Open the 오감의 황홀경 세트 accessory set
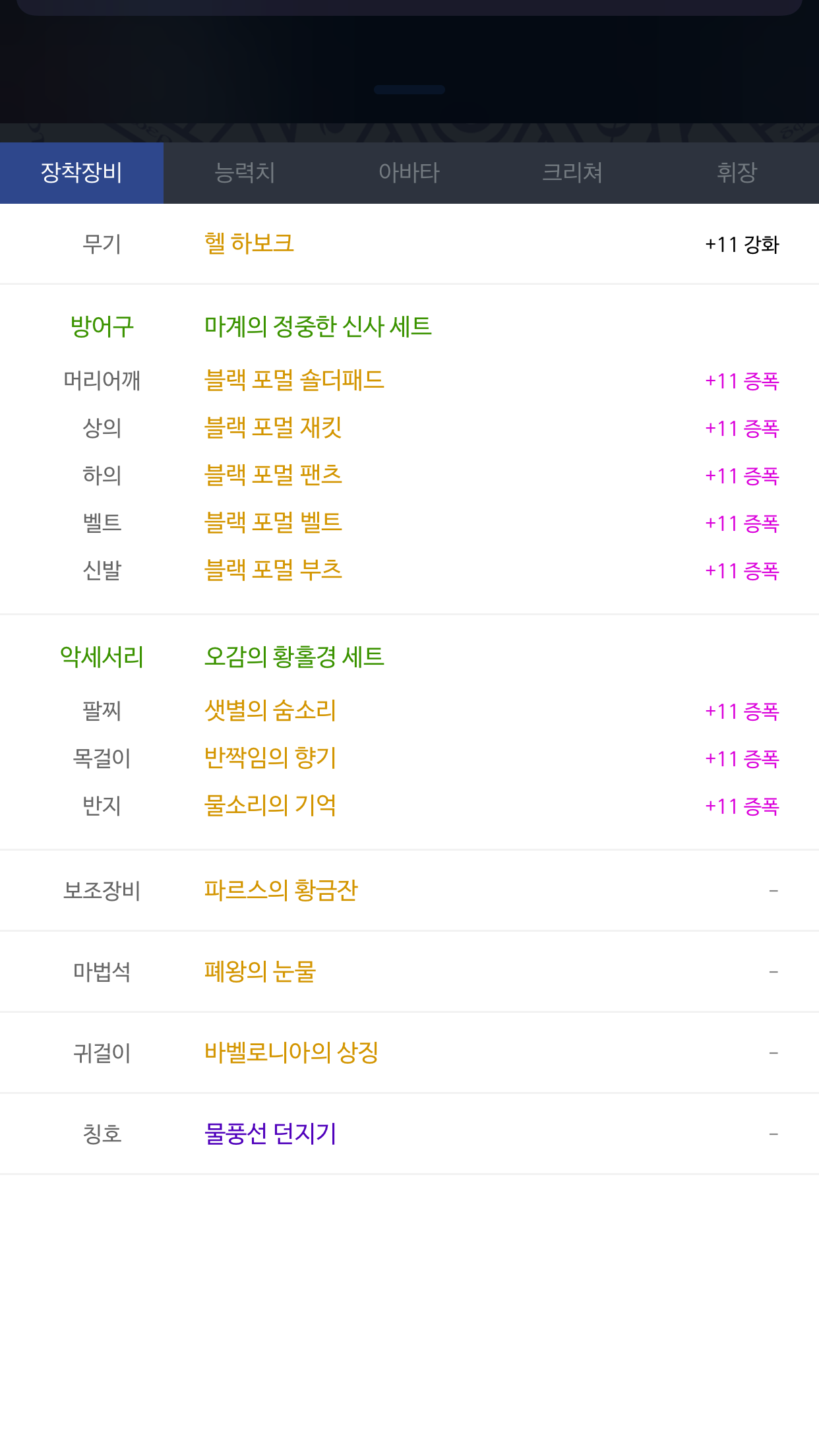 tap(294, 657)
